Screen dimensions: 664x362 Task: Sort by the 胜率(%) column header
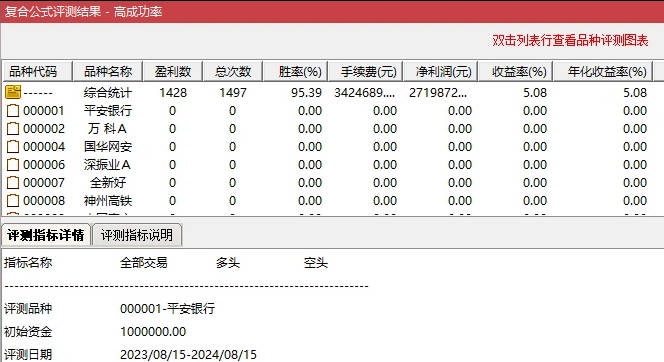tap(295, 71)
